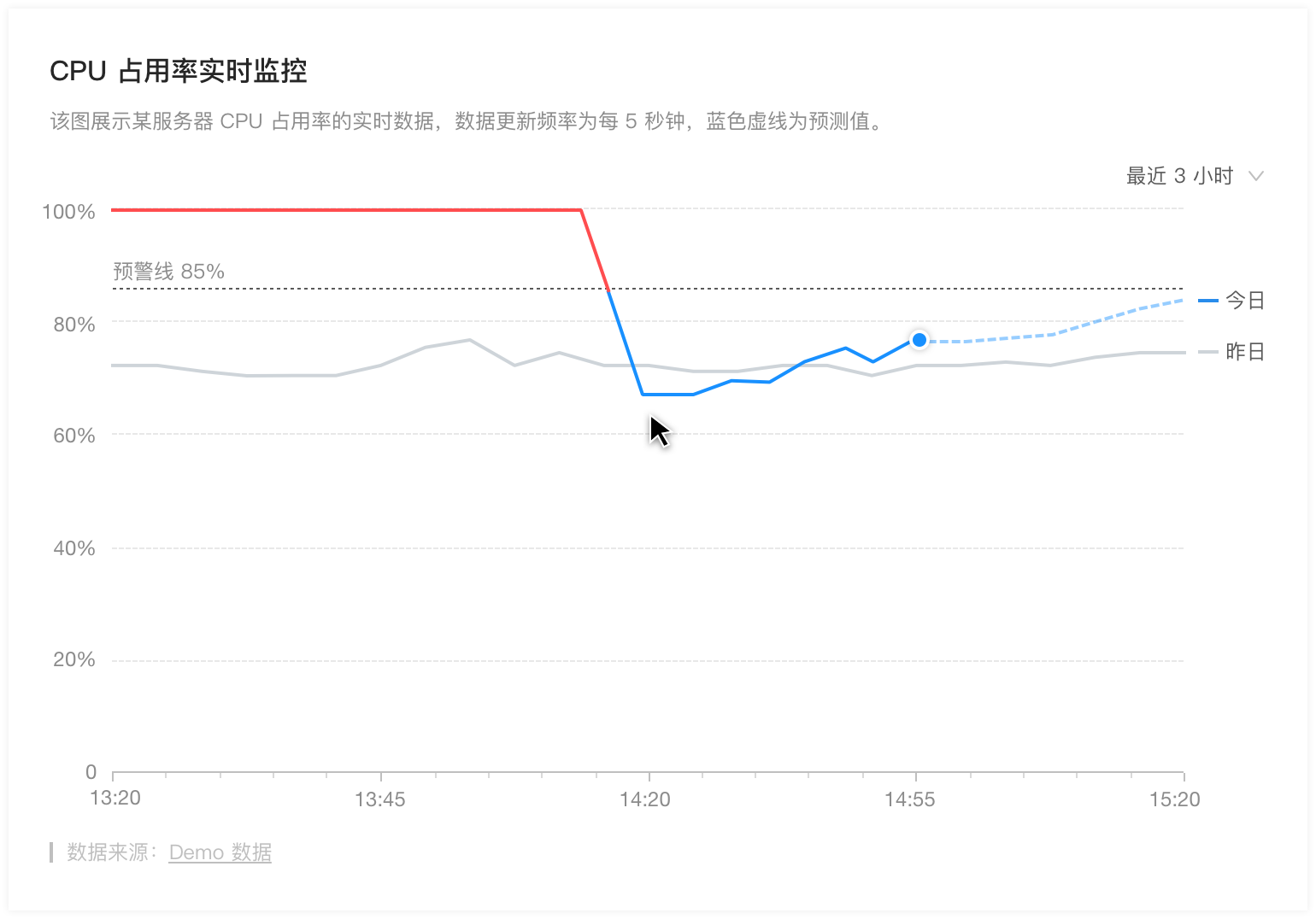Click the 13:45 x-axis time label
Screen dimensions: 1316x919
(x=380, y=799)
